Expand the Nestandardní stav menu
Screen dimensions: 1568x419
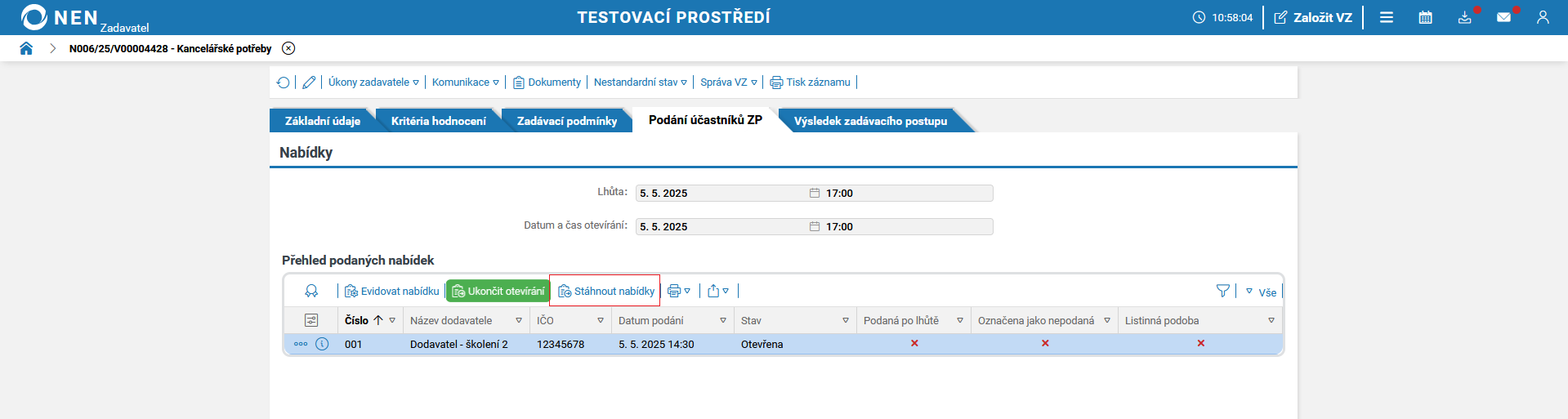(x=641, y=82)
